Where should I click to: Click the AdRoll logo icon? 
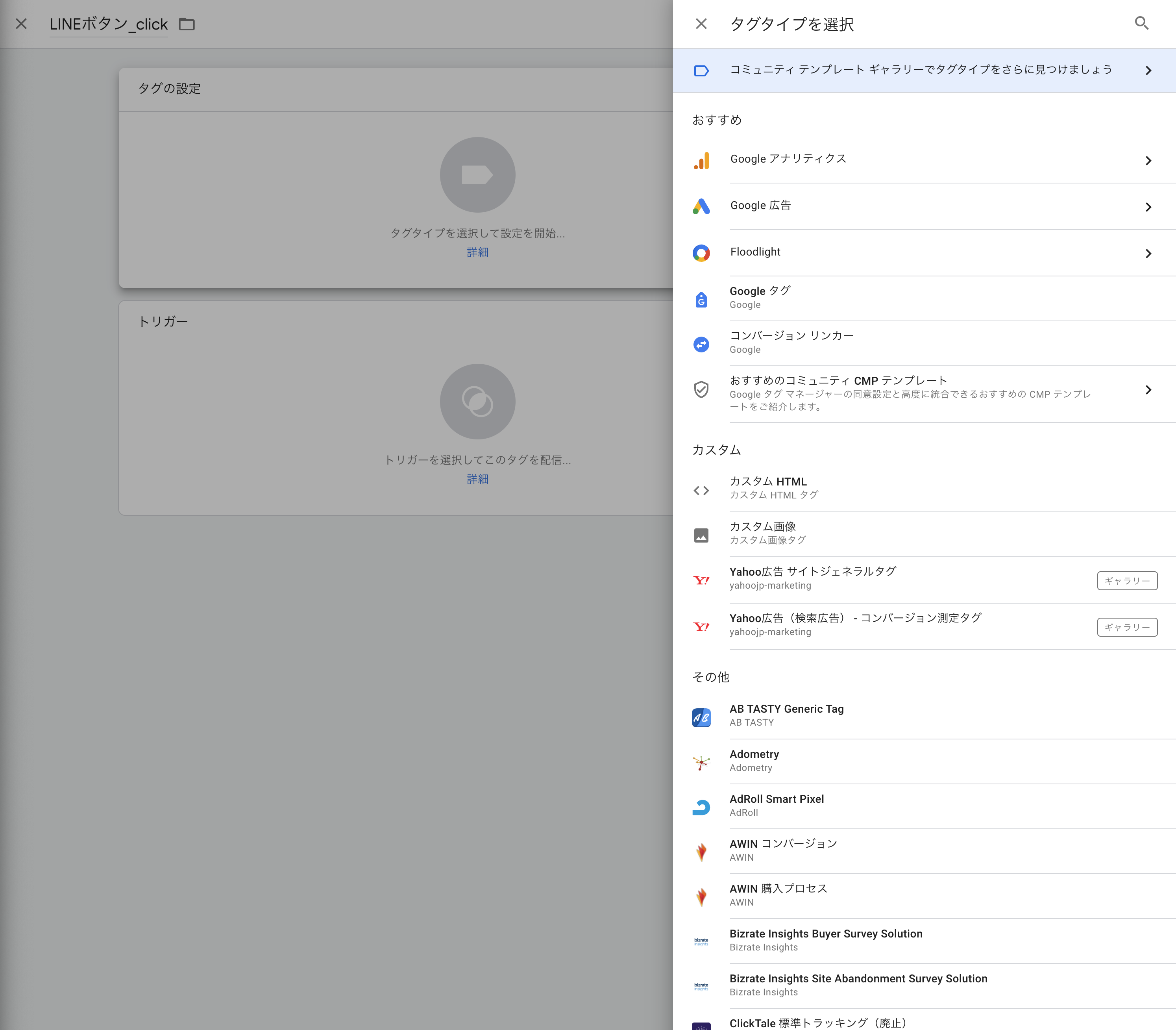coord(701,807)
